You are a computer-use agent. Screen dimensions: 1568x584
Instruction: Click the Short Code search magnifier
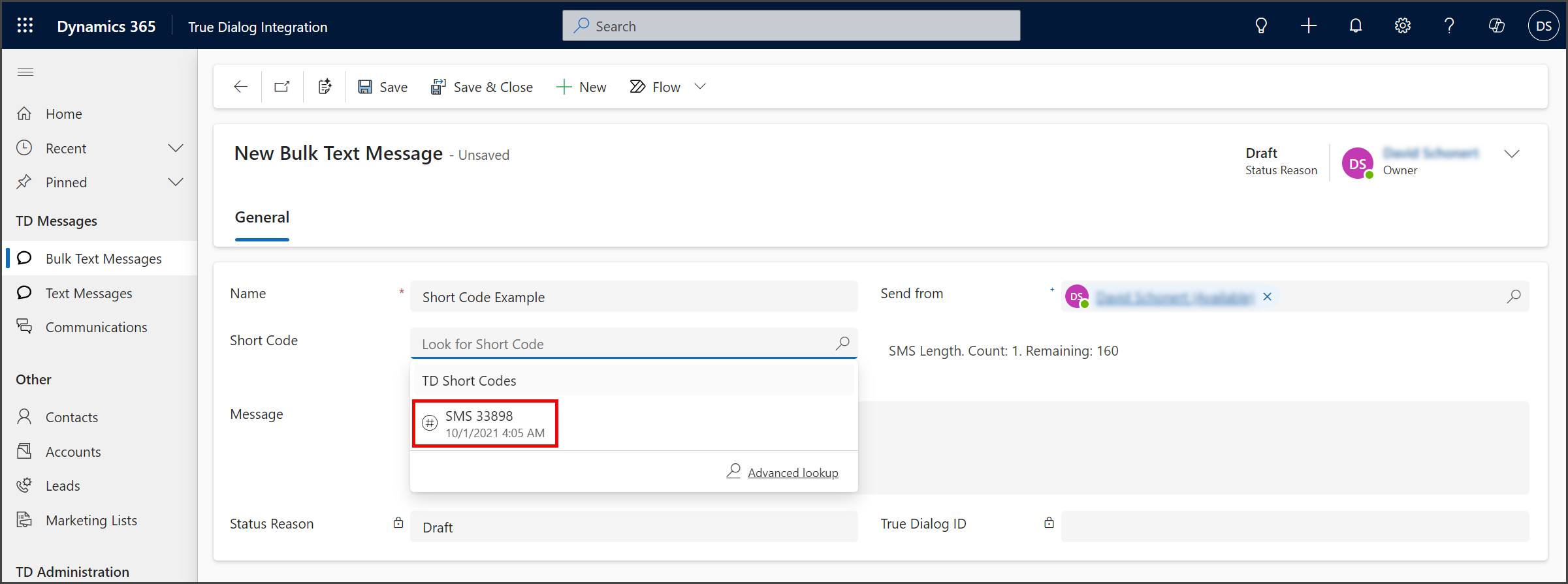click(842, 343)
